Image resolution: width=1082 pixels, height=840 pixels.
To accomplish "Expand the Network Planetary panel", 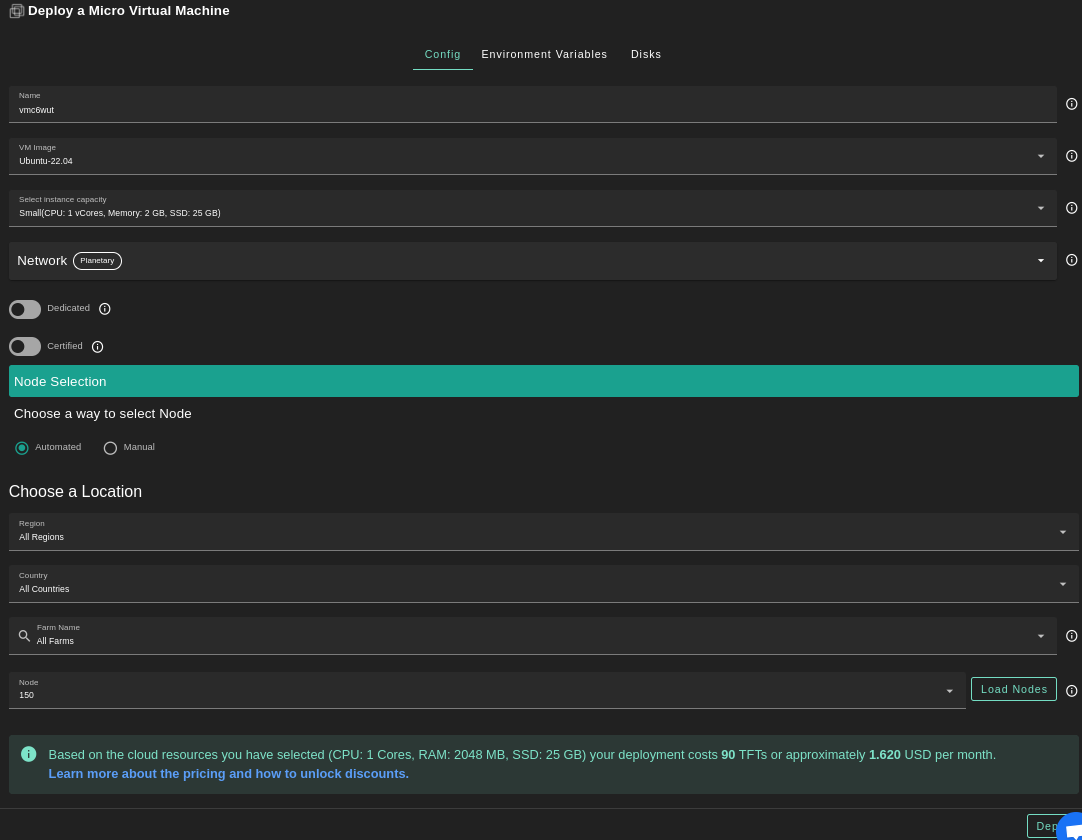I will pyautogui.click(x=532, y=261).
